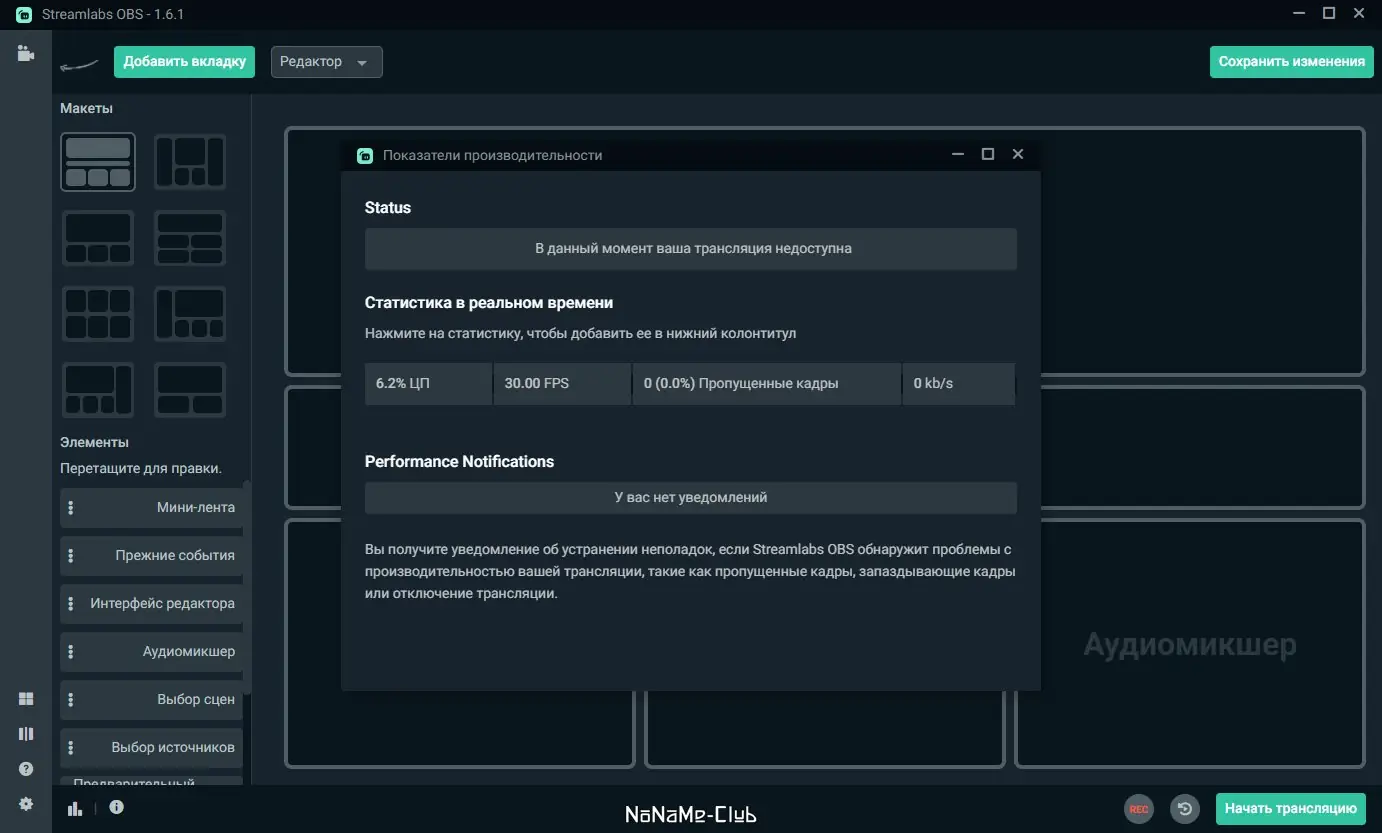Close the Показатели производительности dialog
1382x833 pixels.
tap(1018, 154)
